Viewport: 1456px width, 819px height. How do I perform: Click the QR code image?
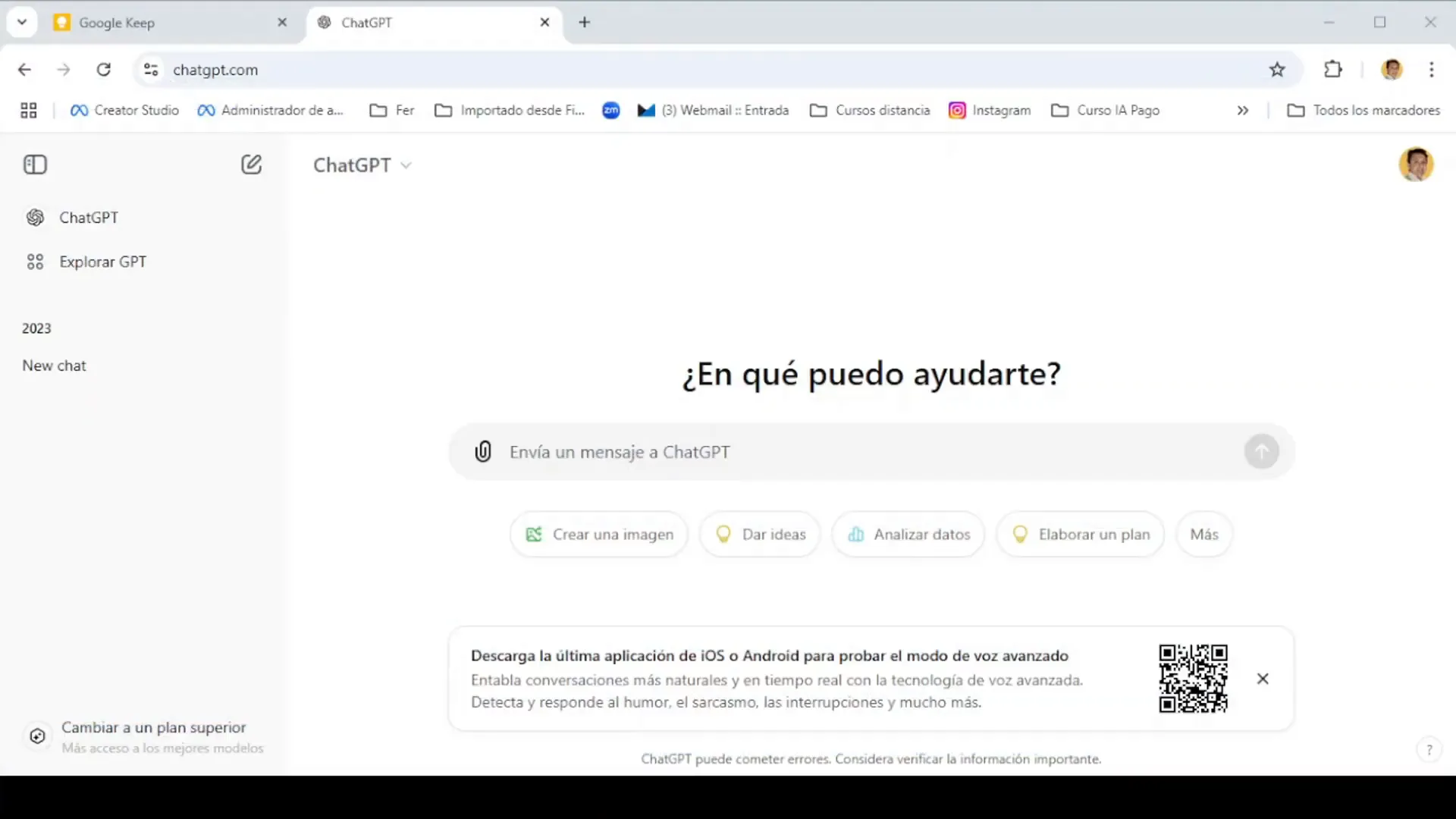[1193, 679]
